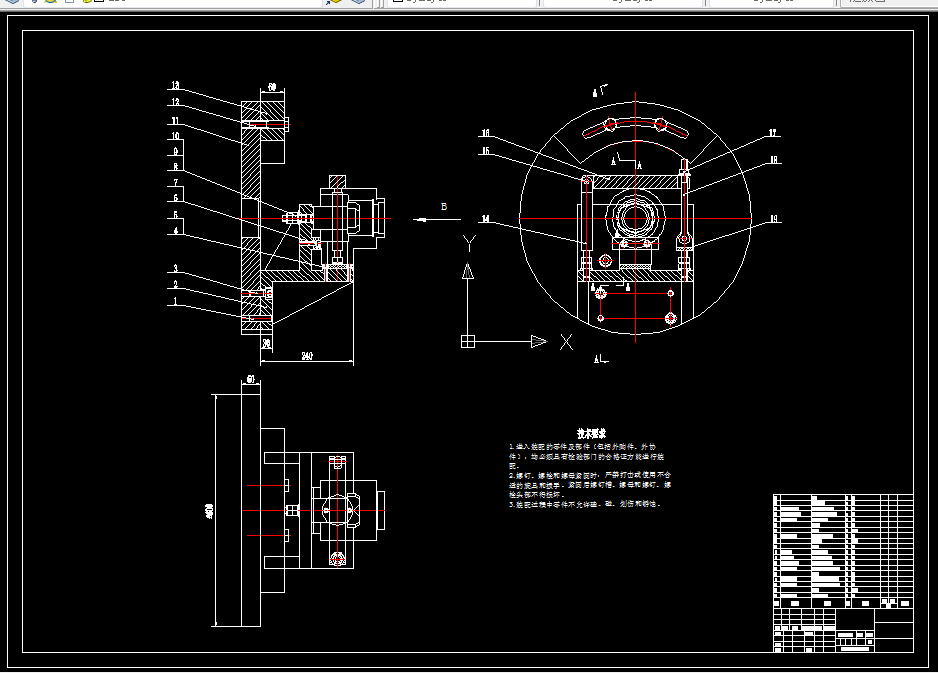Select part balloon number 14

pos(485,219)
